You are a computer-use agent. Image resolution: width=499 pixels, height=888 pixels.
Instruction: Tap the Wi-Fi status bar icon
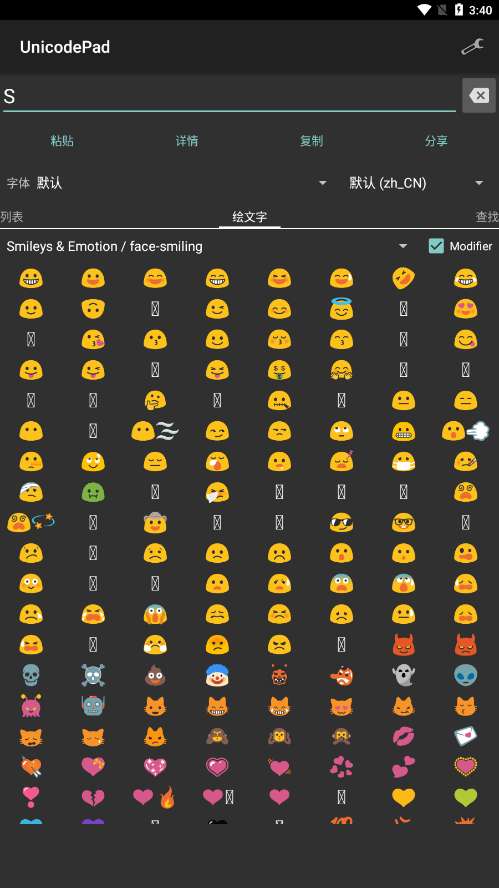pos(424,10)
